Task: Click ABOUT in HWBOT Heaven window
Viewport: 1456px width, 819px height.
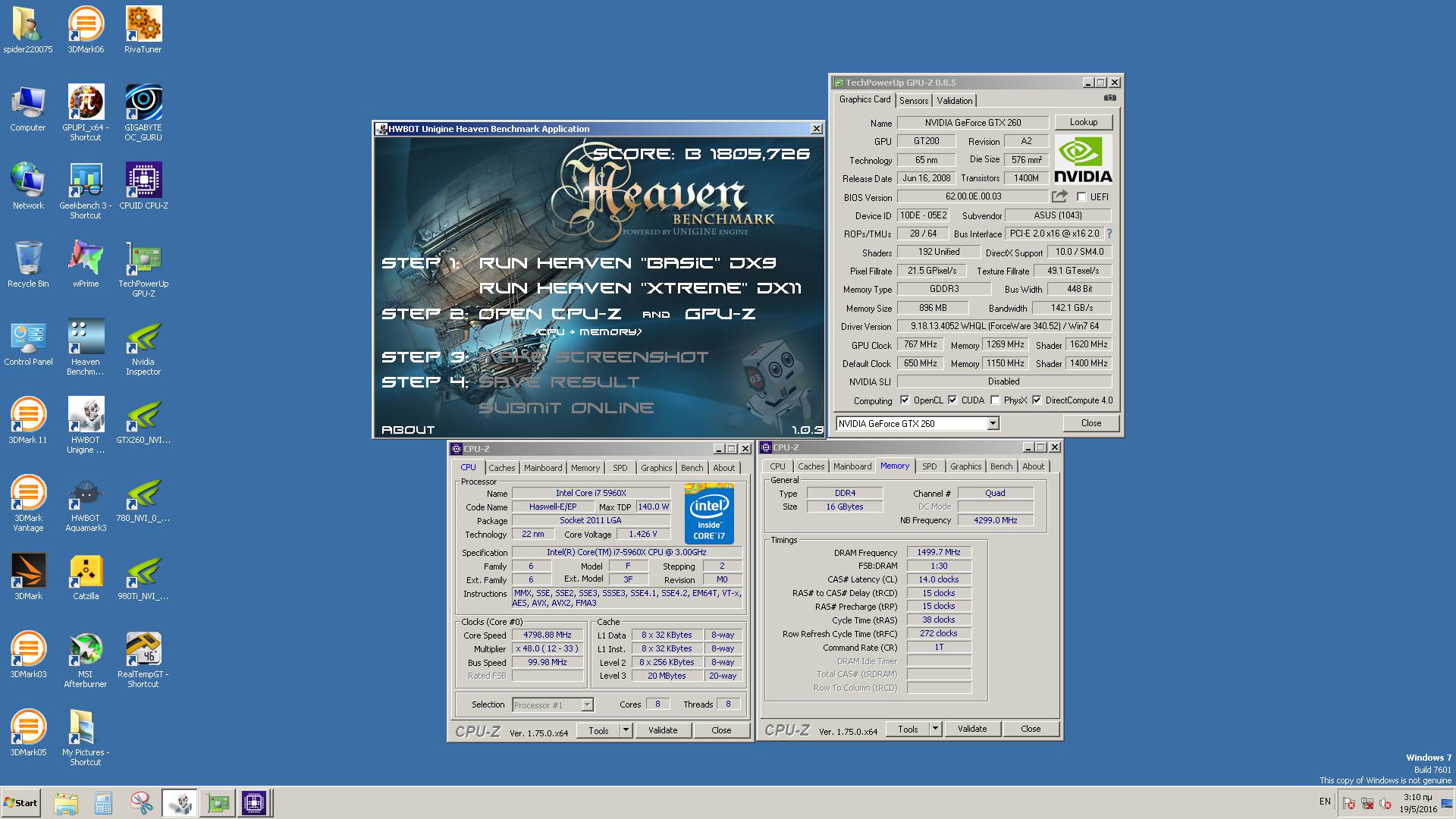Action: [x=408, y=429]
